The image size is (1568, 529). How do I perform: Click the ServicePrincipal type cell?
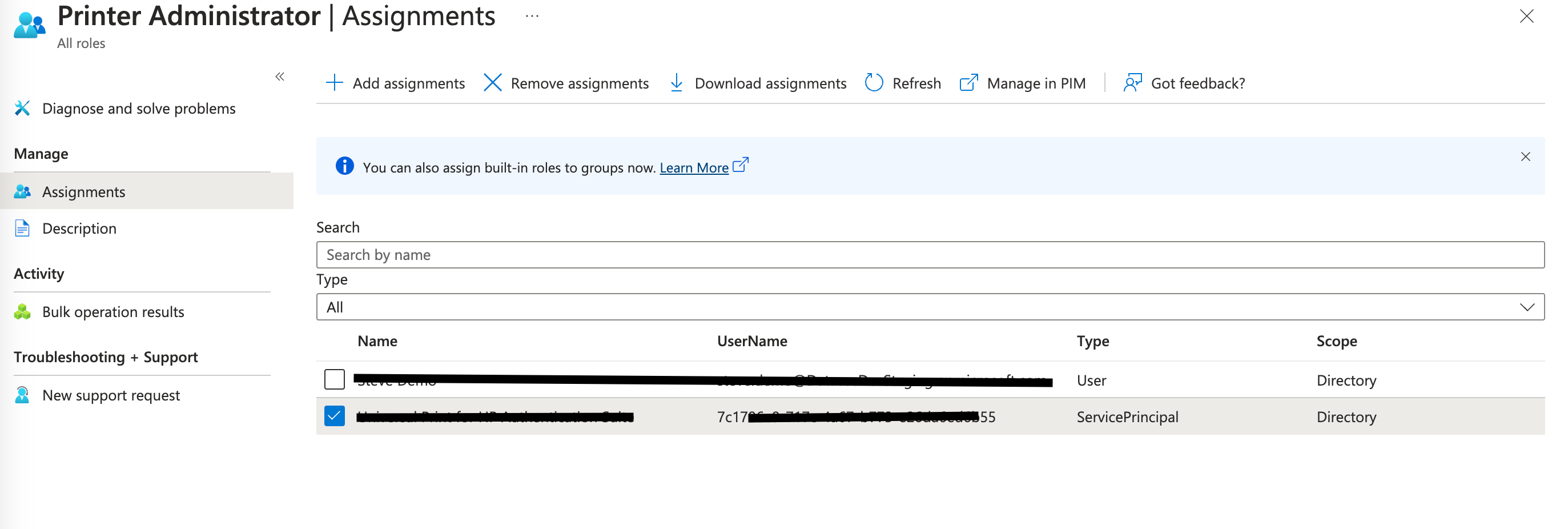1127,417
